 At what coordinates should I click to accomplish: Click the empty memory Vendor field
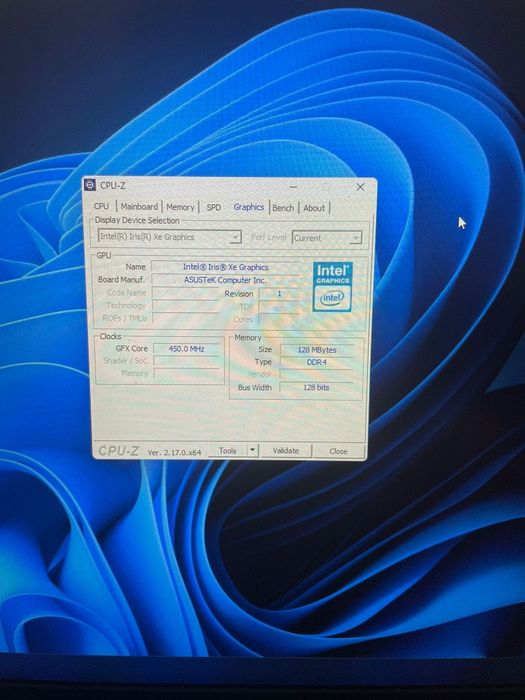[x=317, y=374]
